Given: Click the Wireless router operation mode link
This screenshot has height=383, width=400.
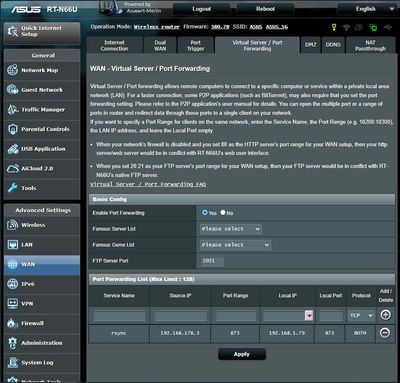Looking at the screenshot, I should tap(157, 27).
